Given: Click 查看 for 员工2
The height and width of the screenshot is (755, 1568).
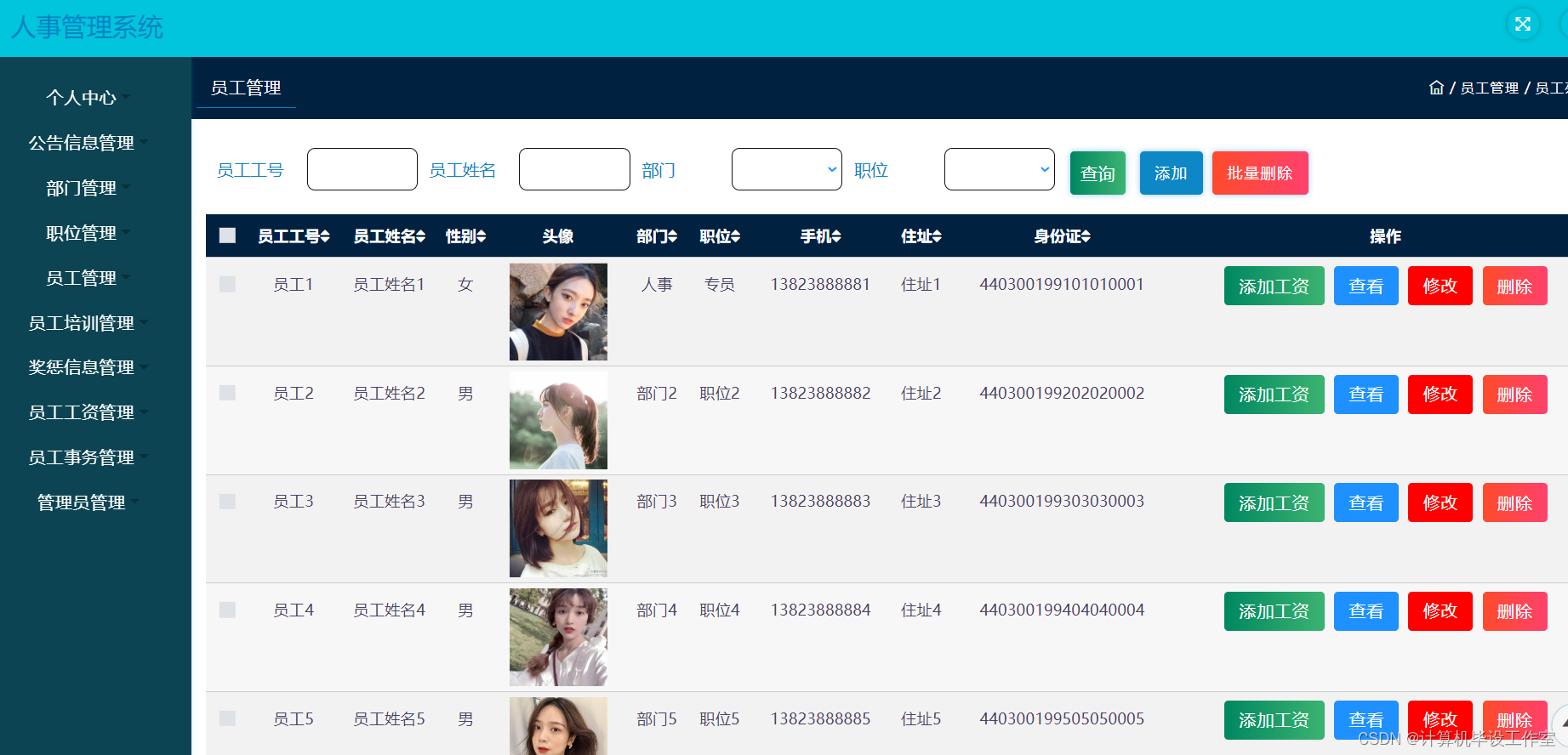Looking at the screenshot, I should pyautogui.click(x=1366, y=395).
